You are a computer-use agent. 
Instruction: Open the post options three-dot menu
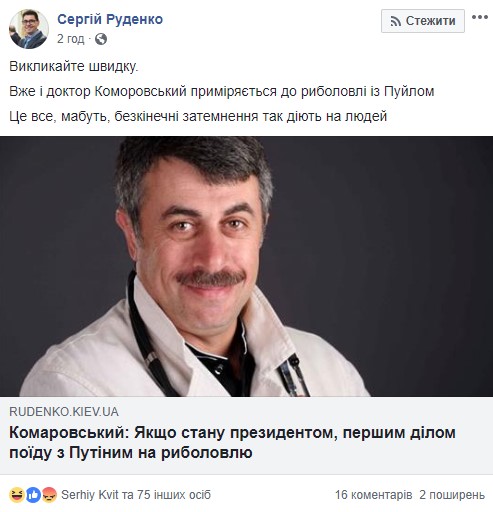(479, 17)
